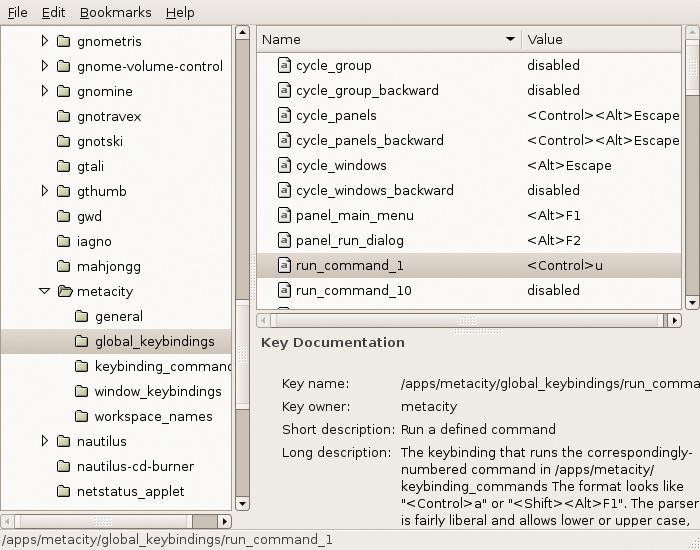The height and width of the screenshot is (550, 700).
Task: Click the keybinding_commands folder icon
Action: coord(82,366)
